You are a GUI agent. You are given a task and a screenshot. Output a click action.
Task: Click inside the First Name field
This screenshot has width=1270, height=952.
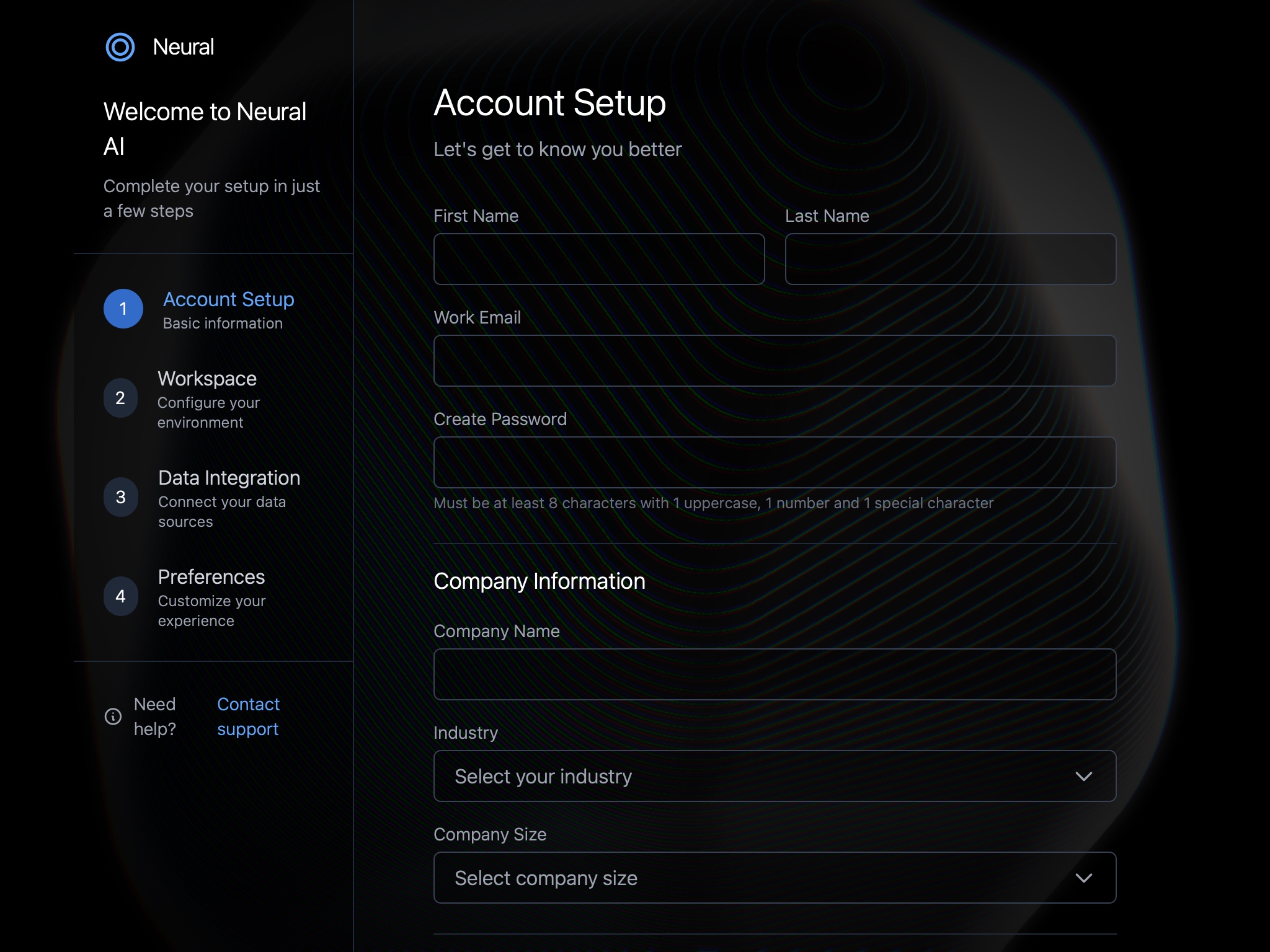click(598, 258)
